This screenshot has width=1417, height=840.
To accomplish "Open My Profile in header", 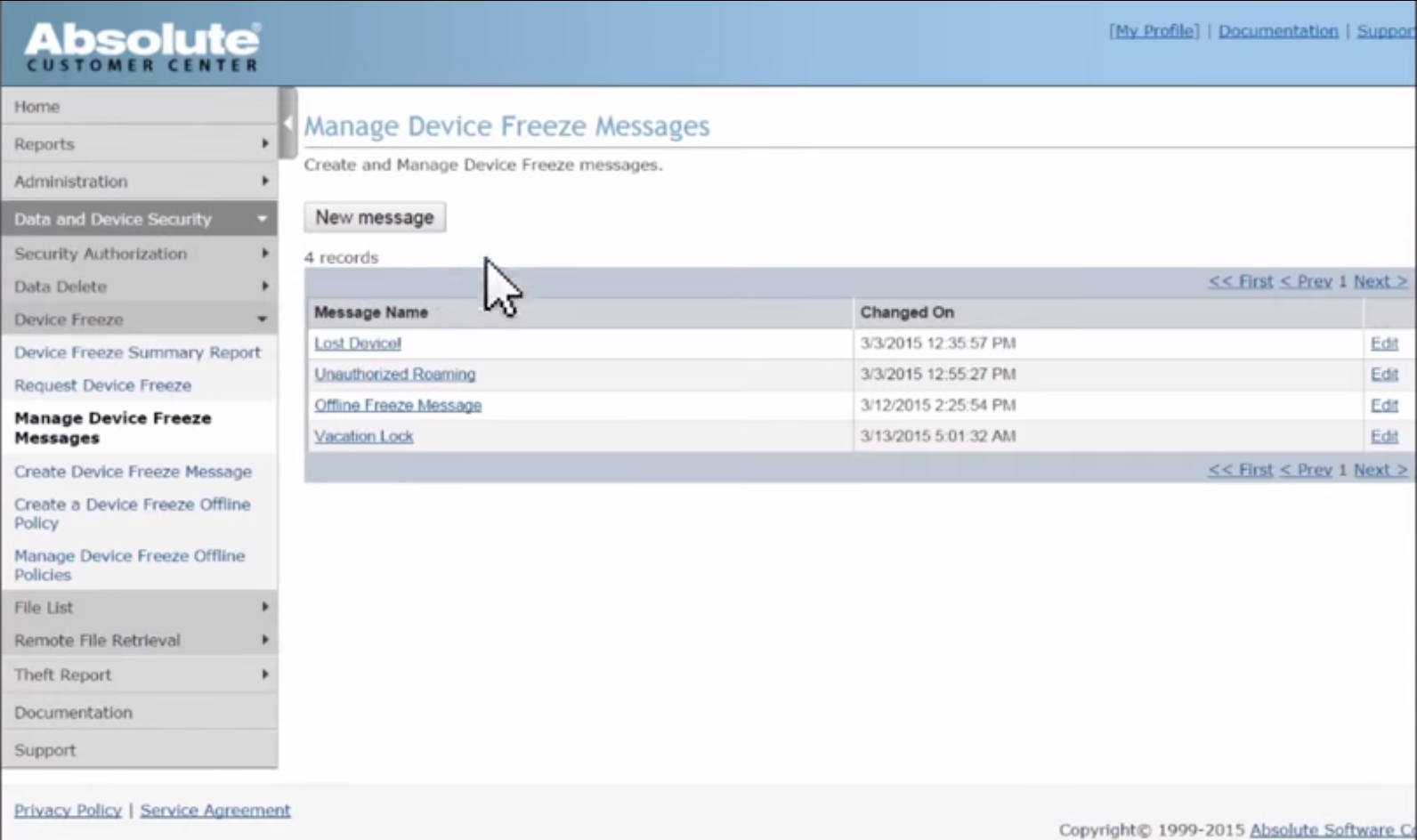I will (x=1154, y=31).
